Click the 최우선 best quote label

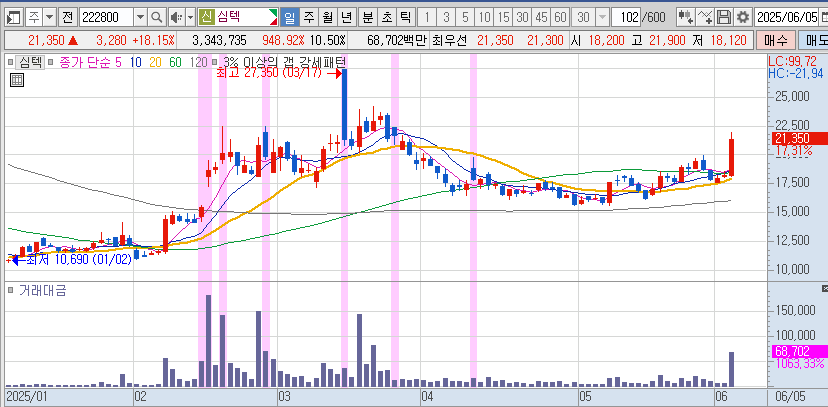point(449,40)
